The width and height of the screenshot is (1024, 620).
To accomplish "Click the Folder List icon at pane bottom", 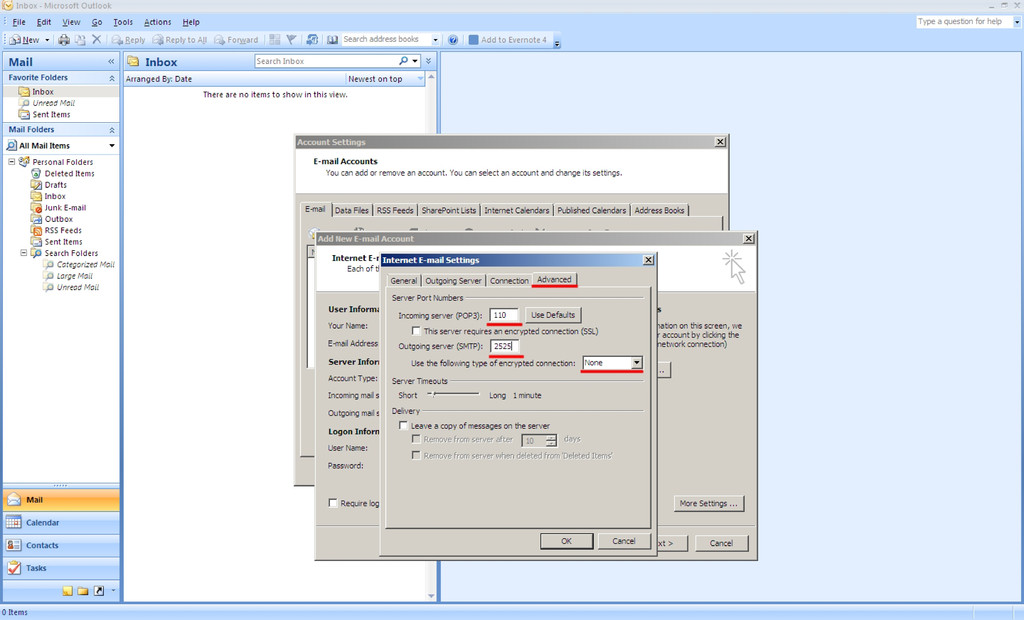I will pos(83,591).
